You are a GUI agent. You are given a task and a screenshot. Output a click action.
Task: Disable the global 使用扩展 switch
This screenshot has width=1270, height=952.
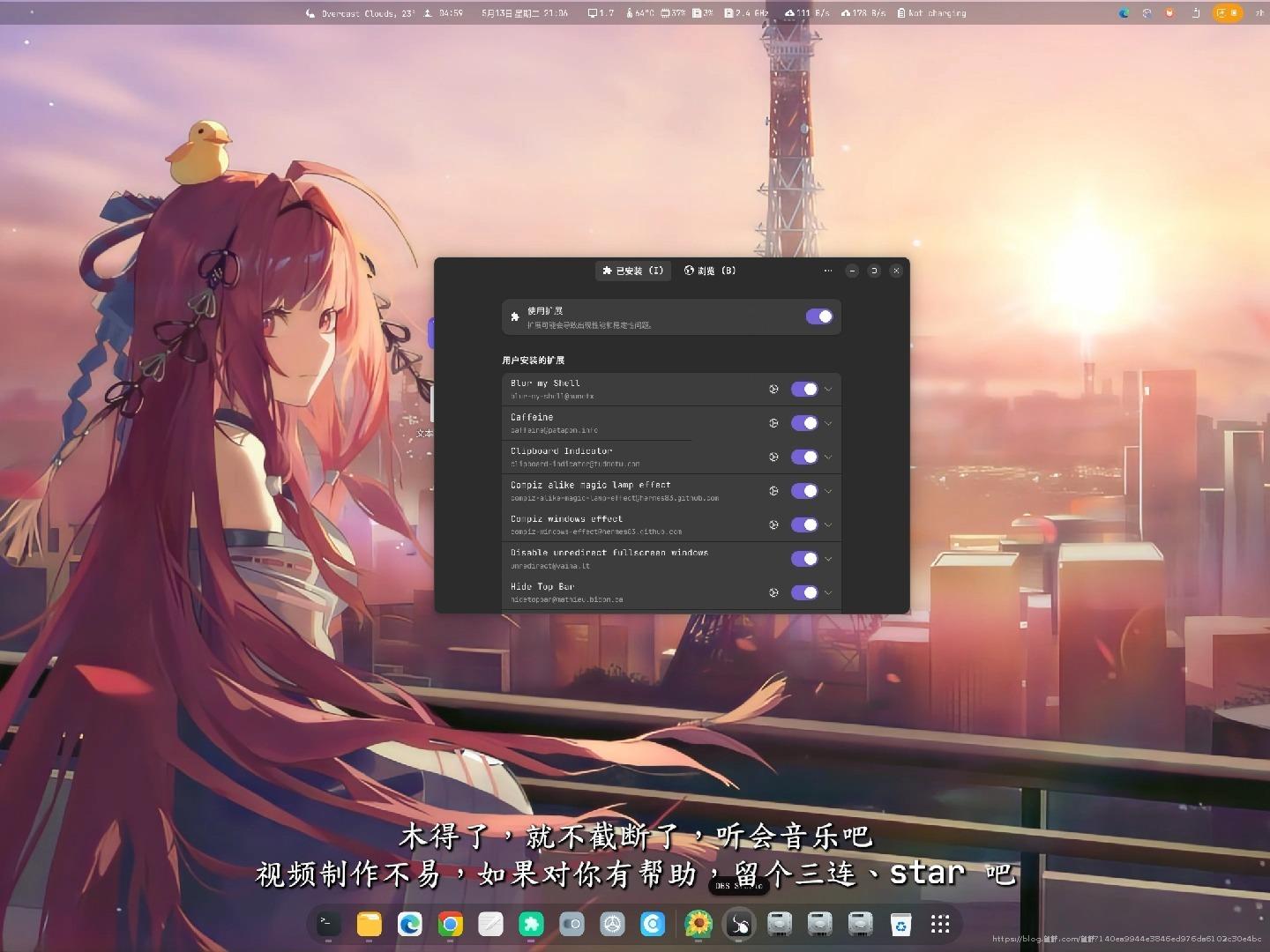coord(818,316)
